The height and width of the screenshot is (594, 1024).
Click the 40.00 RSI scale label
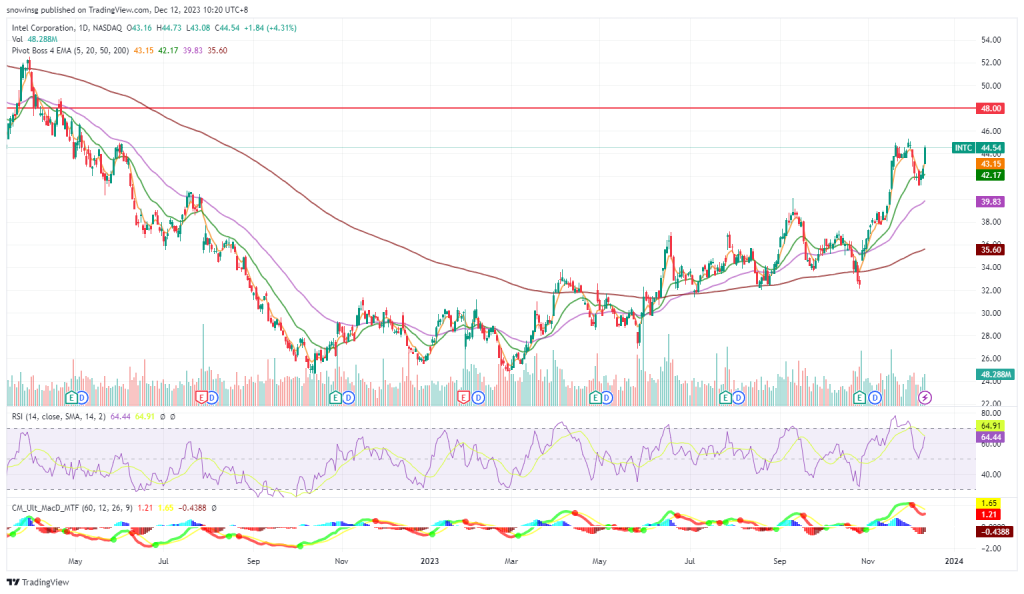click(x=991, y=475)
